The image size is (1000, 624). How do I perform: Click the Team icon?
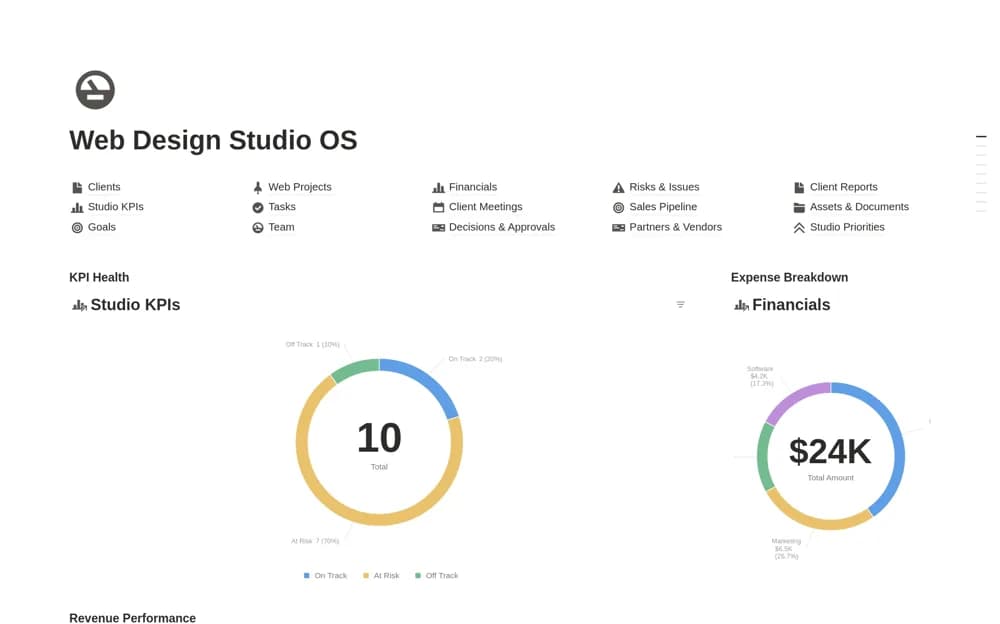coord(258,228)
